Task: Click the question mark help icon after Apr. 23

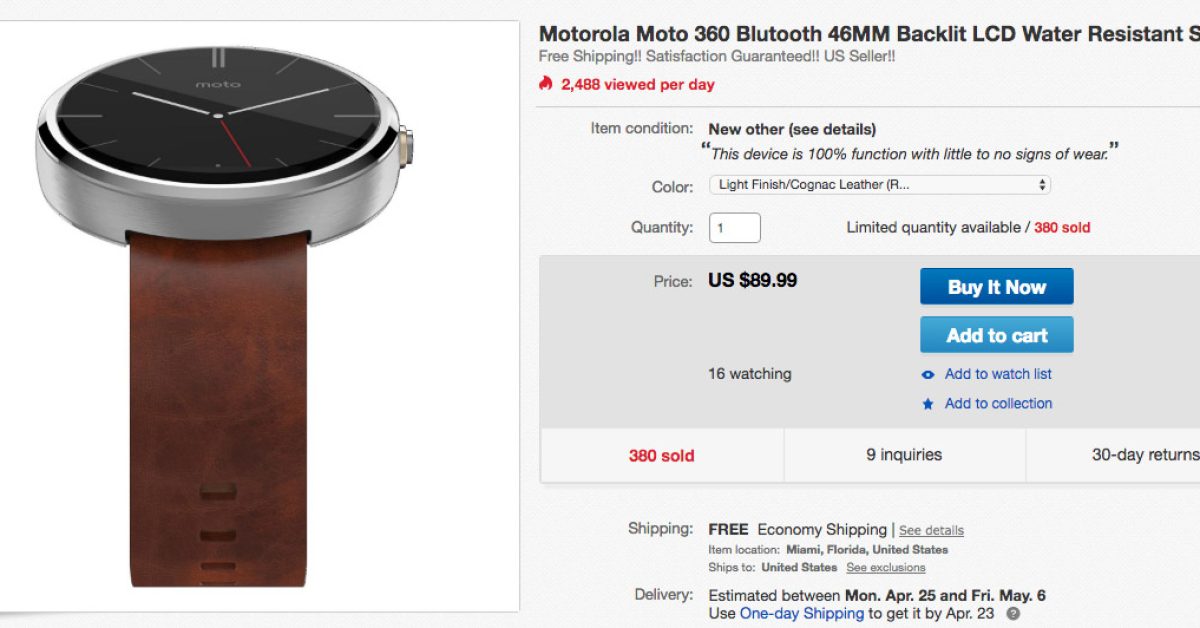Action: pos(1013,614)
